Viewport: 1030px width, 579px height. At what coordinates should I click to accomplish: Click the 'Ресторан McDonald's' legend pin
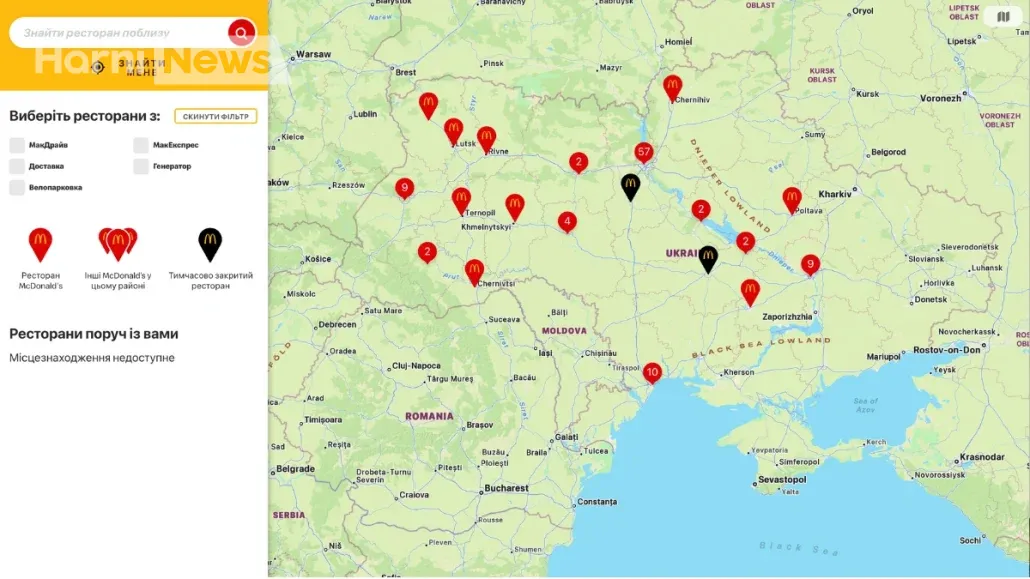[40, 244]
